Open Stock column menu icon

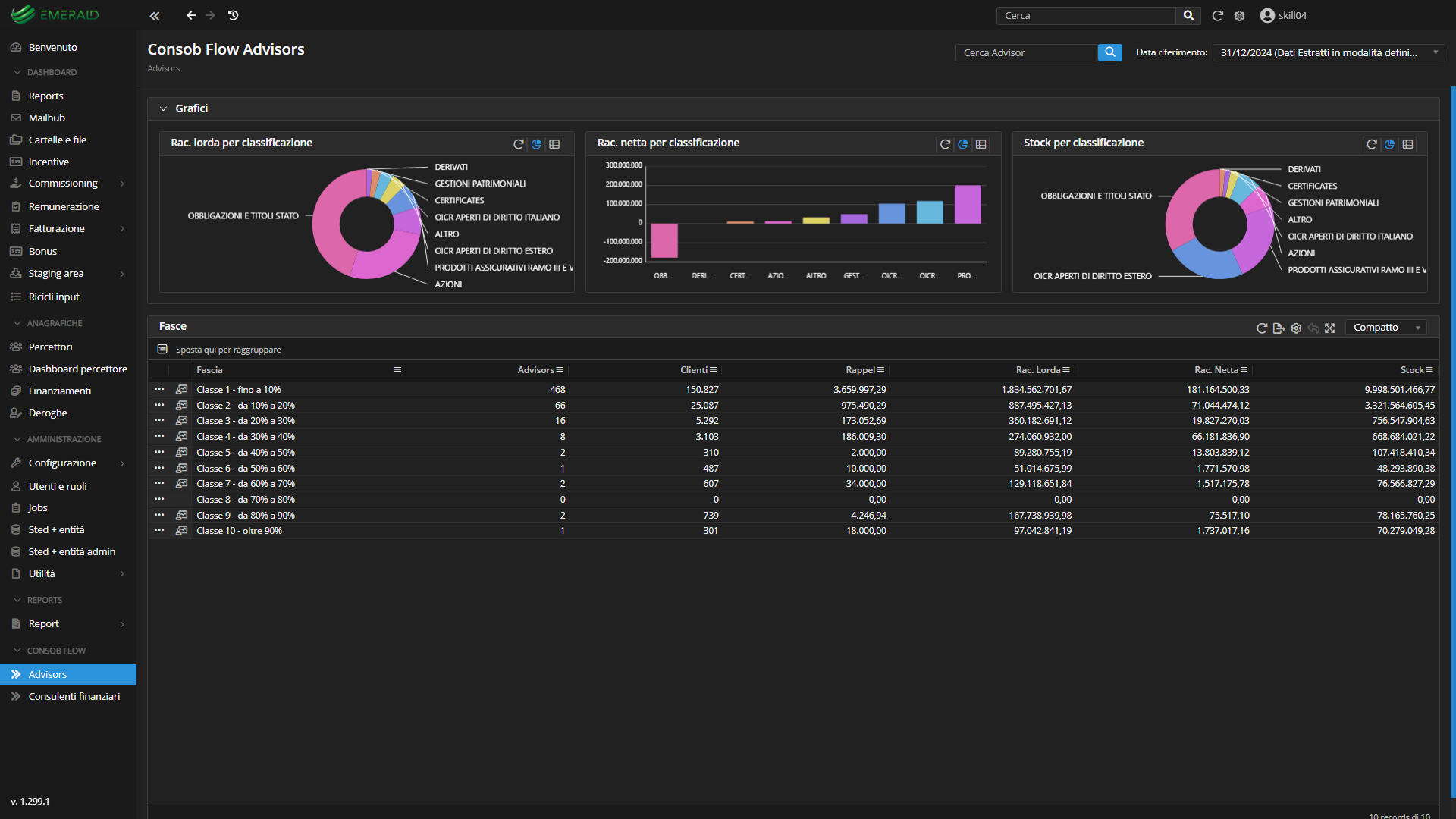click(x=1429, y=369)
